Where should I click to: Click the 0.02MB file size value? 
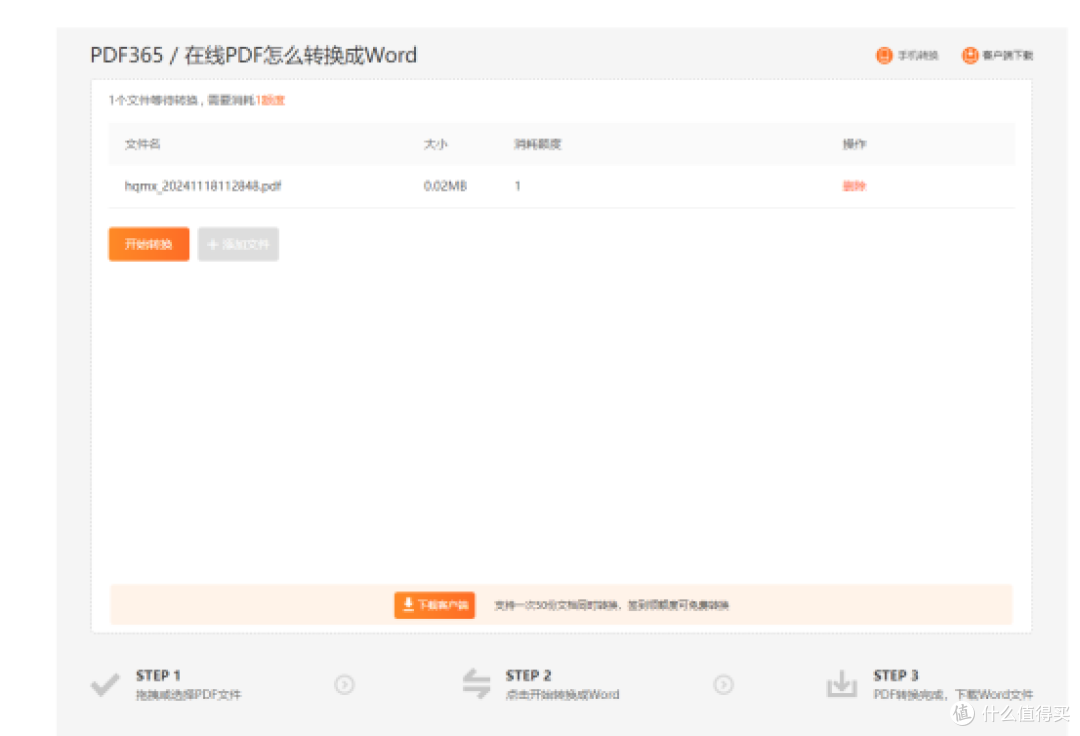445,186
